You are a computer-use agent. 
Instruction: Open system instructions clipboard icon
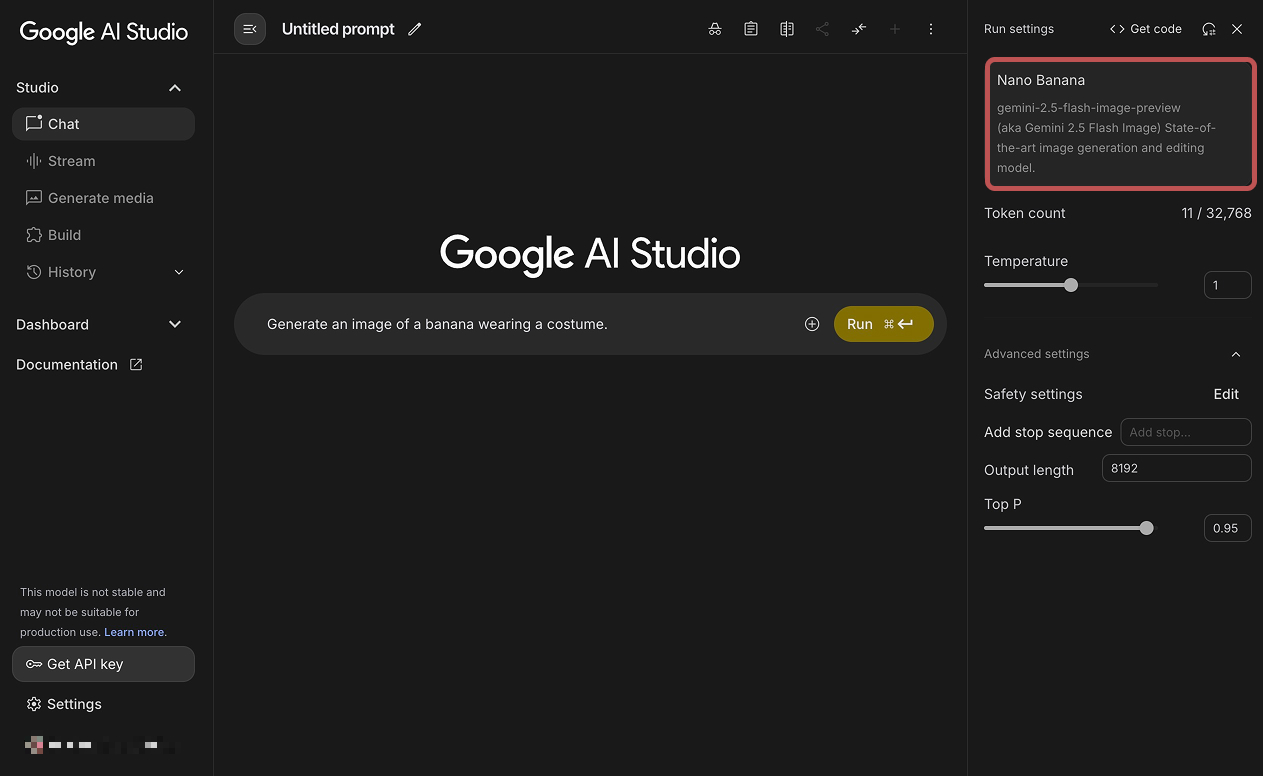[x=751, y=29]
